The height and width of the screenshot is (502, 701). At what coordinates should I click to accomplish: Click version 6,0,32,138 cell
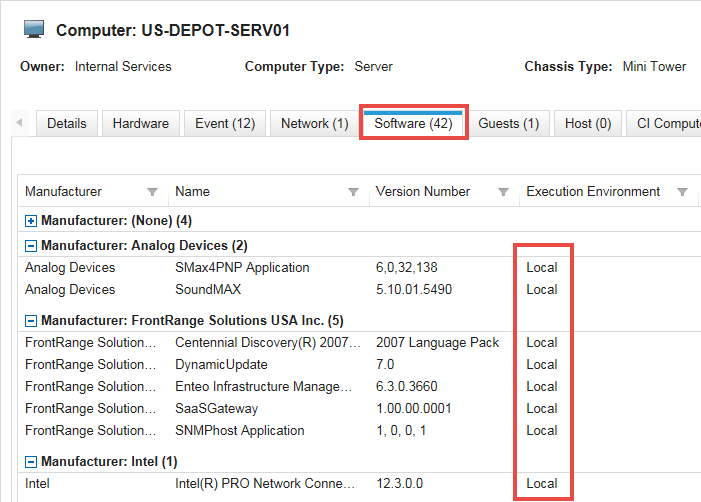coord(406,267)
